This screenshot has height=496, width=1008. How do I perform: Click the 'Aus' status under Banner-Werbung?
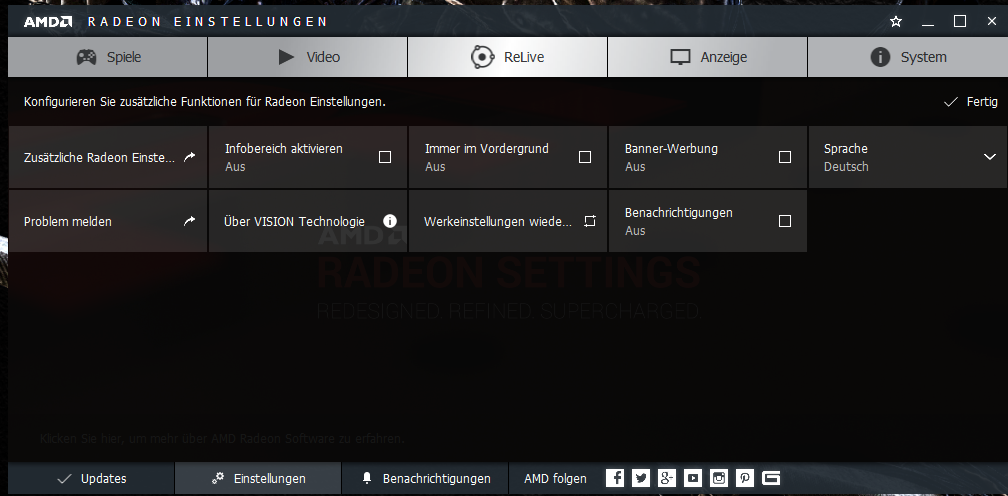[635, 166]
